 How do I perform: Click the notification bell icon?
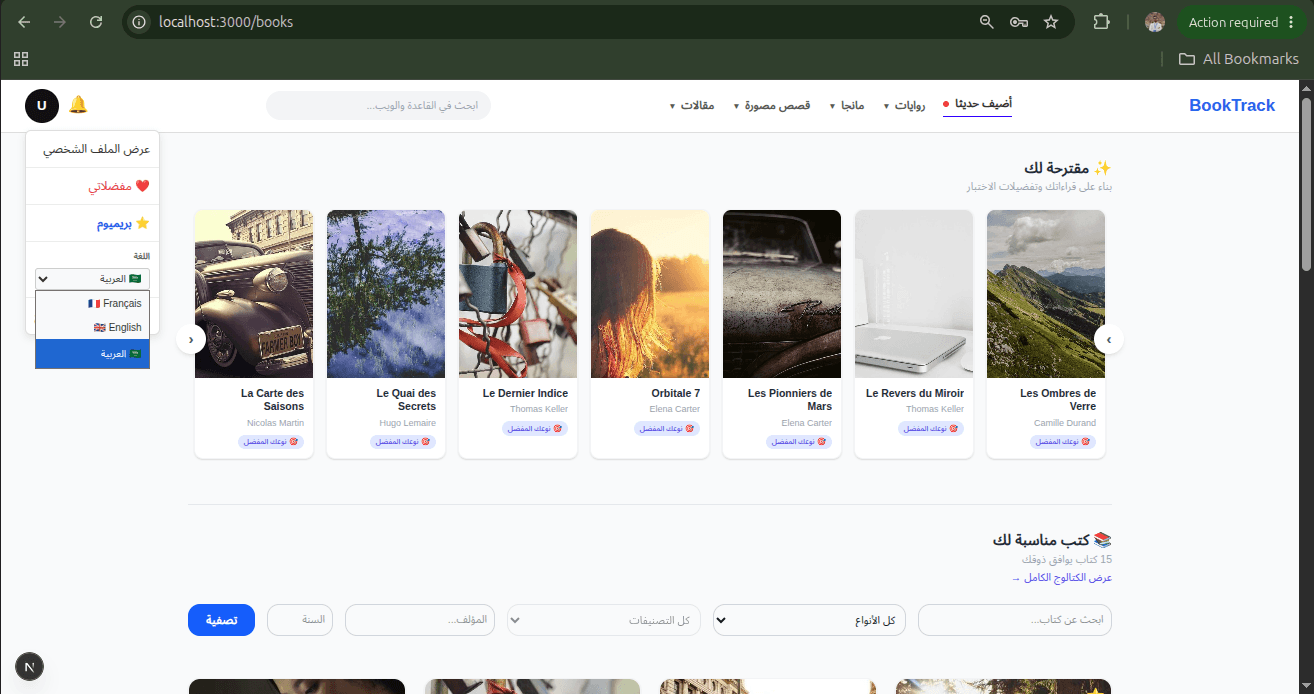pyautogui.click(x=78, y=105)
